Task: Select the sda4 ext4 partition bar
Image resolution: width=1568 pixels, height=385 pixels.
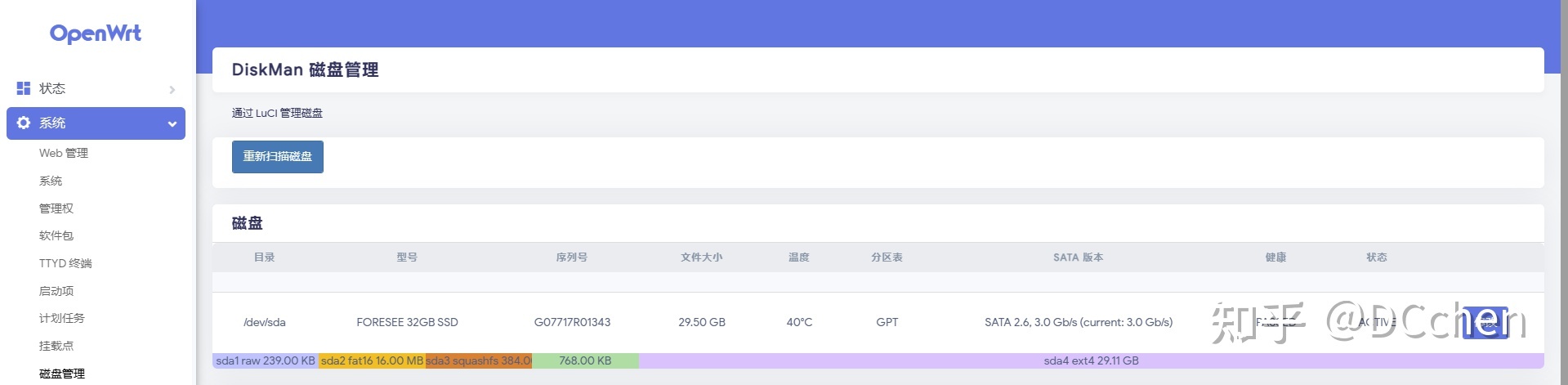Action: pyautogui.click(x=1091, y=360)
